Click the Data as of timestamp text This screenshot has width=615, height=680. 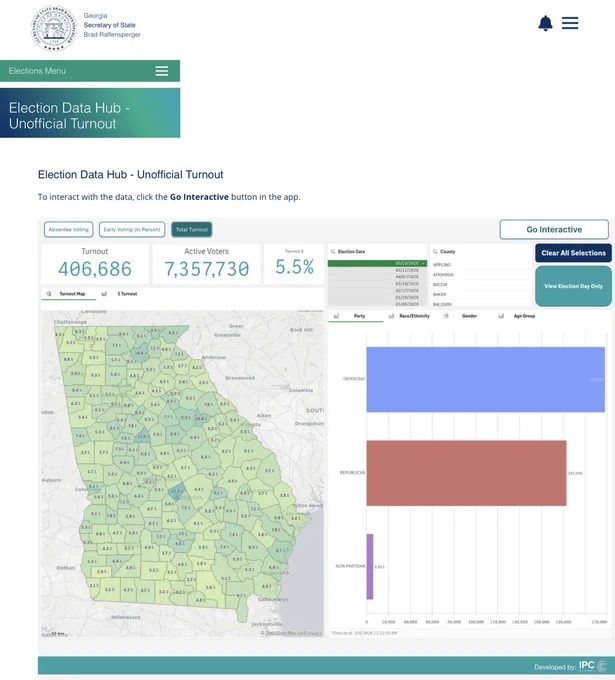pos(364,633)
